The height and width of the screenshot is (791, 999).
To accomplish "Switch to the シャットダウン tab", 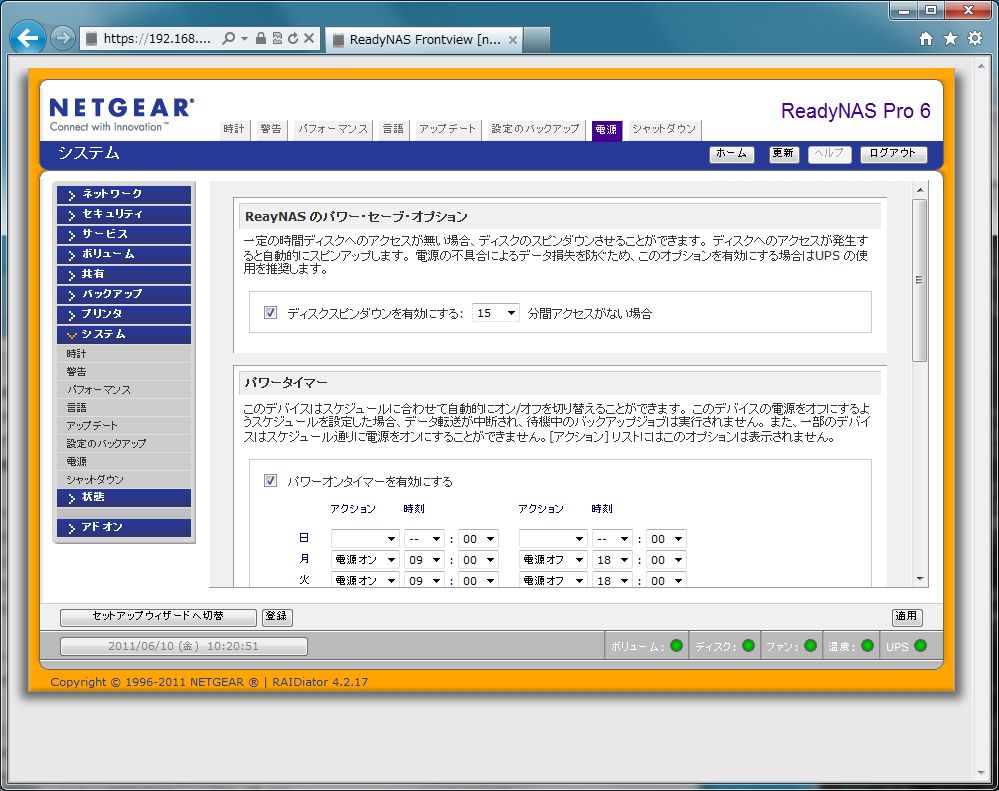I will [x=664, y=129].
